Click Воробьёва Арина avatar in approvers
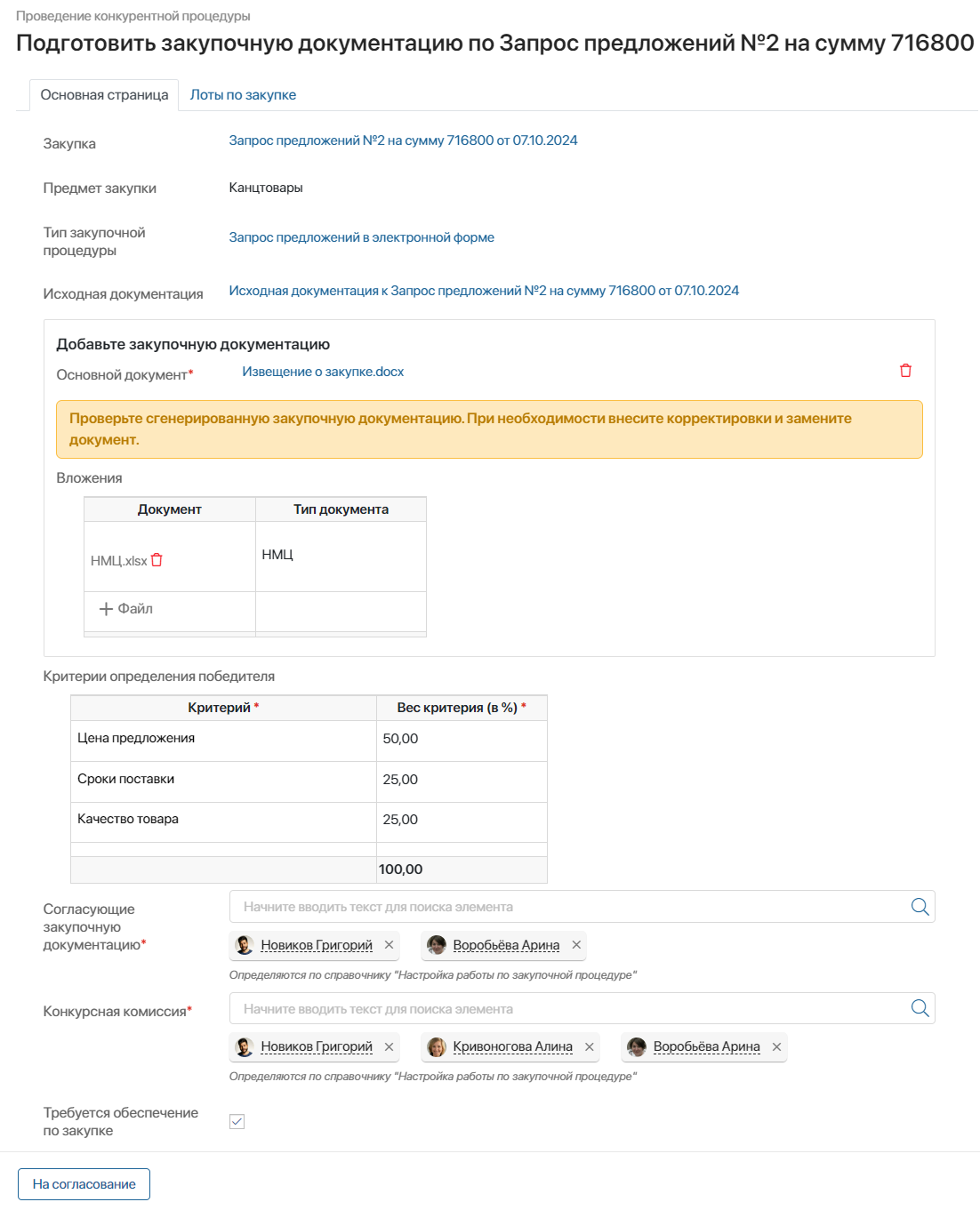This screenshot has width=980, height=1210. click(x=436, y=945)
